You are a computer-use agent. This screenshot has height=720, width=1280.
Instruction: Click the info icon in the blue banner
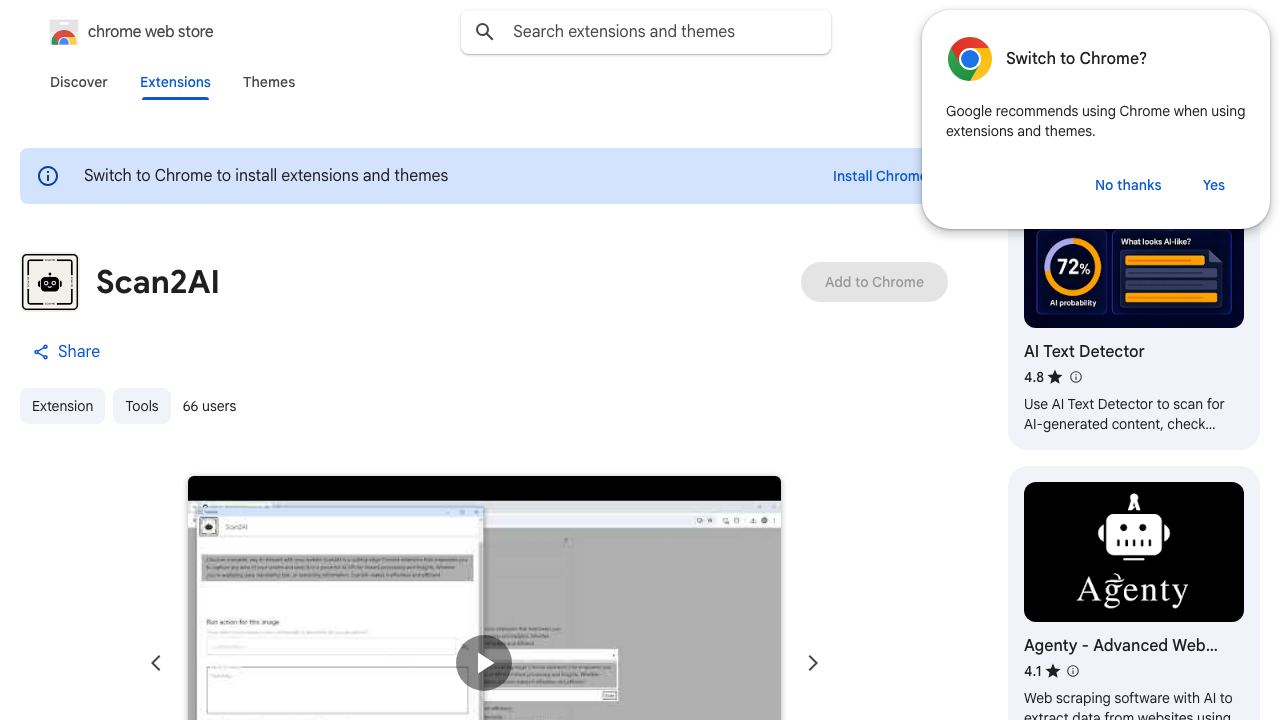point(48,176)
